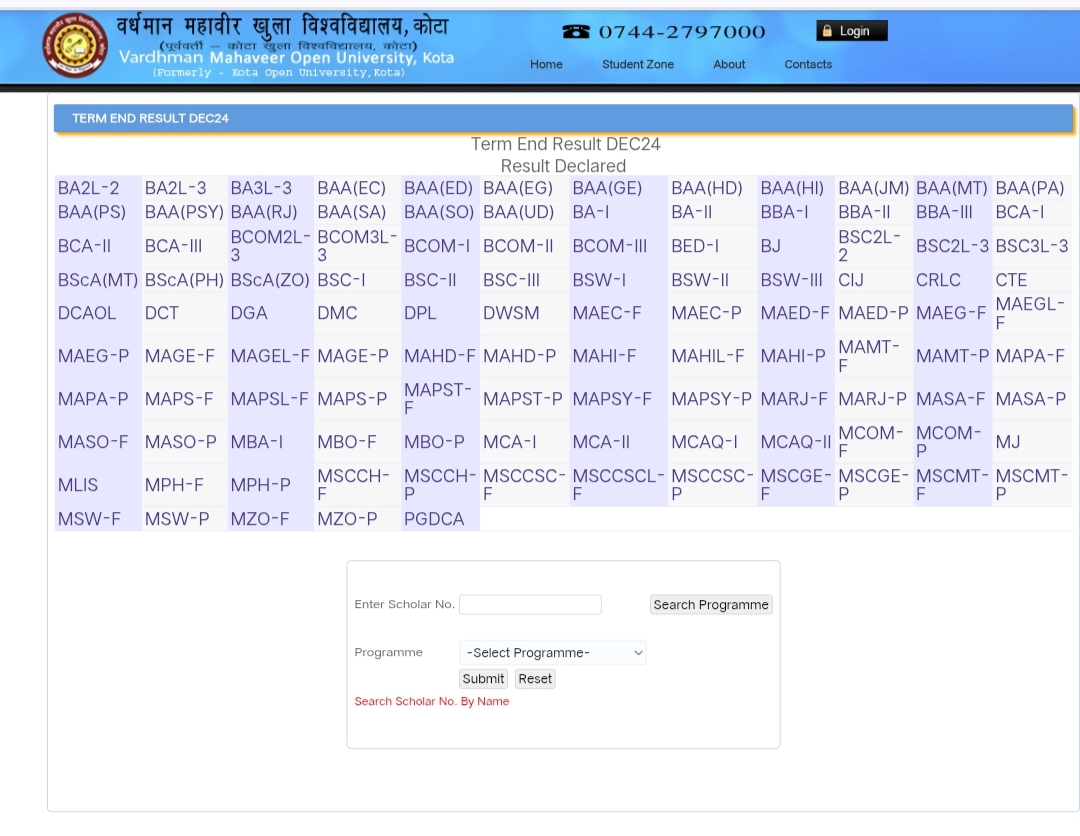Open the MCA-II result link
This screenshot has height=836, width=1080.
coord(601,441)
